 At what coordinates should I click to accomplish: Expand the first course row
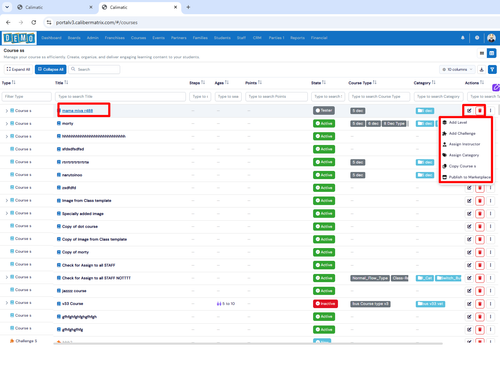click(x=7, y=111)
